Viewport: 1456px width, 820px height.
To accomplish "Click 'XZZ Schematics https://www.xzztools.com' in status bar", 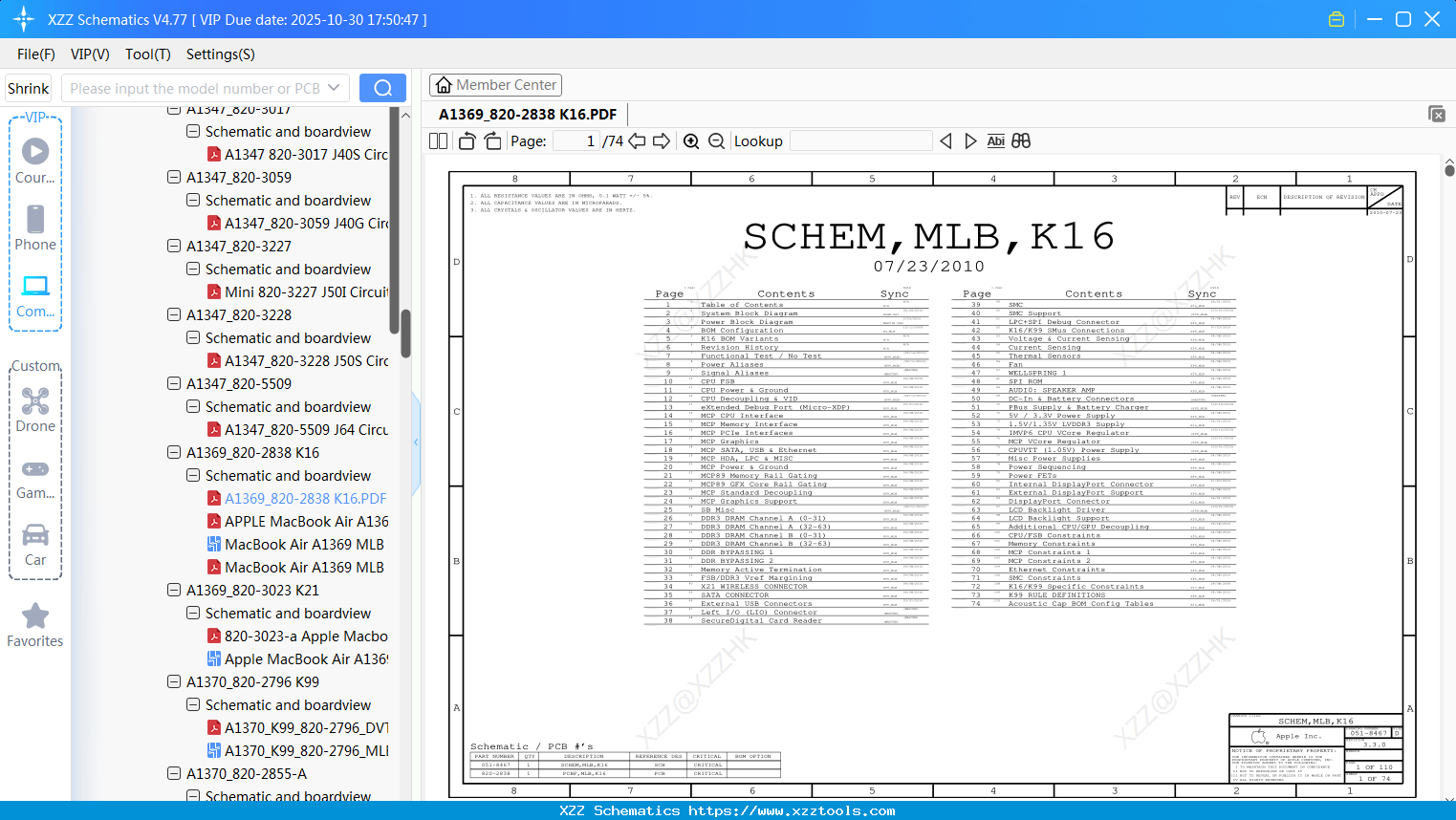I will 728,810.
